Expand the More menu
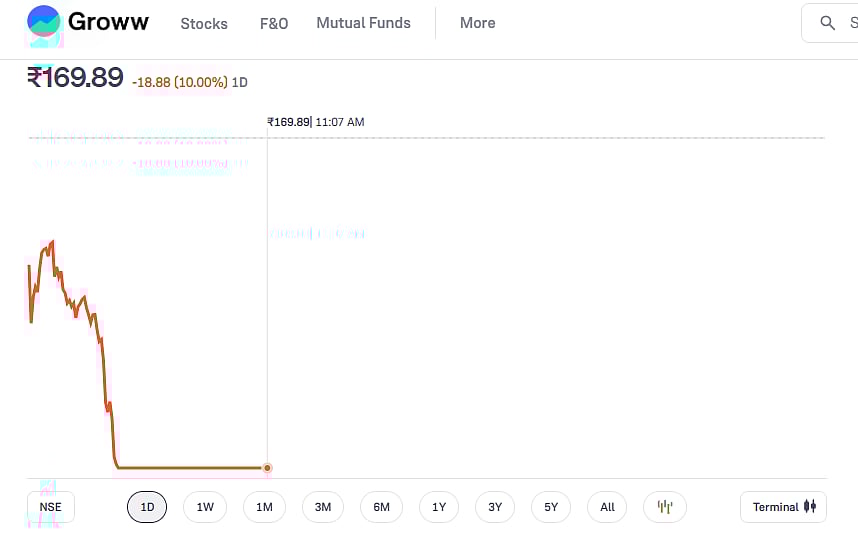Viewport: 858px width, 542px height. [x=477, y=23]
